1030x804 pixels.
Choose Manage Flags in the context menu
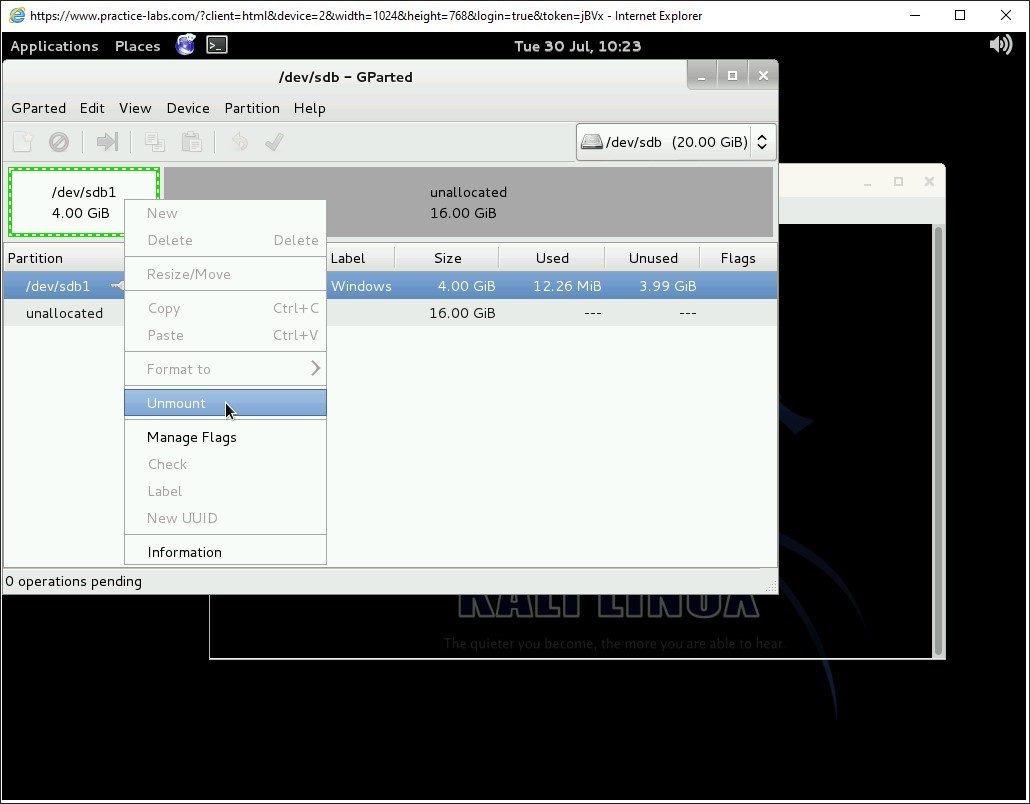point(192,437)
